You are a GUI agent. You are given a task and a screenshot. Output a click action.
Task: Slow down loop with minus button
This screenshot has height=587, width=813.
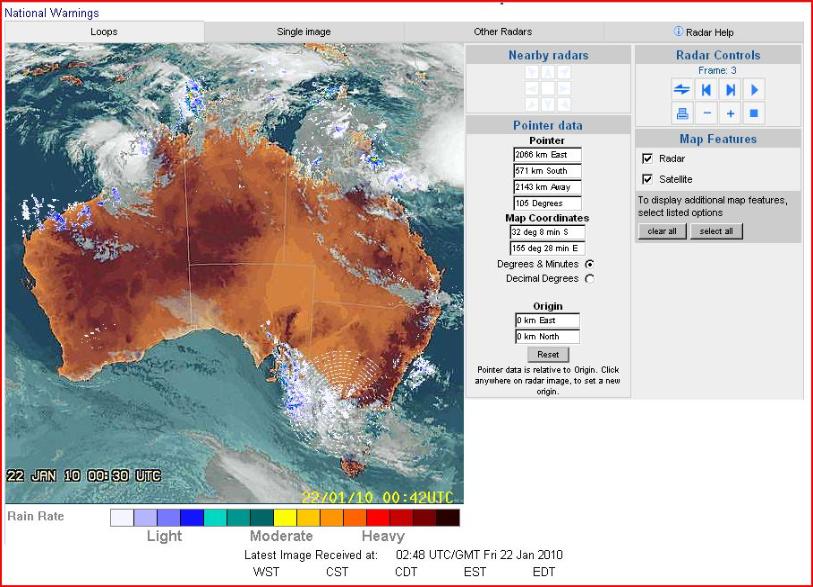707,114
